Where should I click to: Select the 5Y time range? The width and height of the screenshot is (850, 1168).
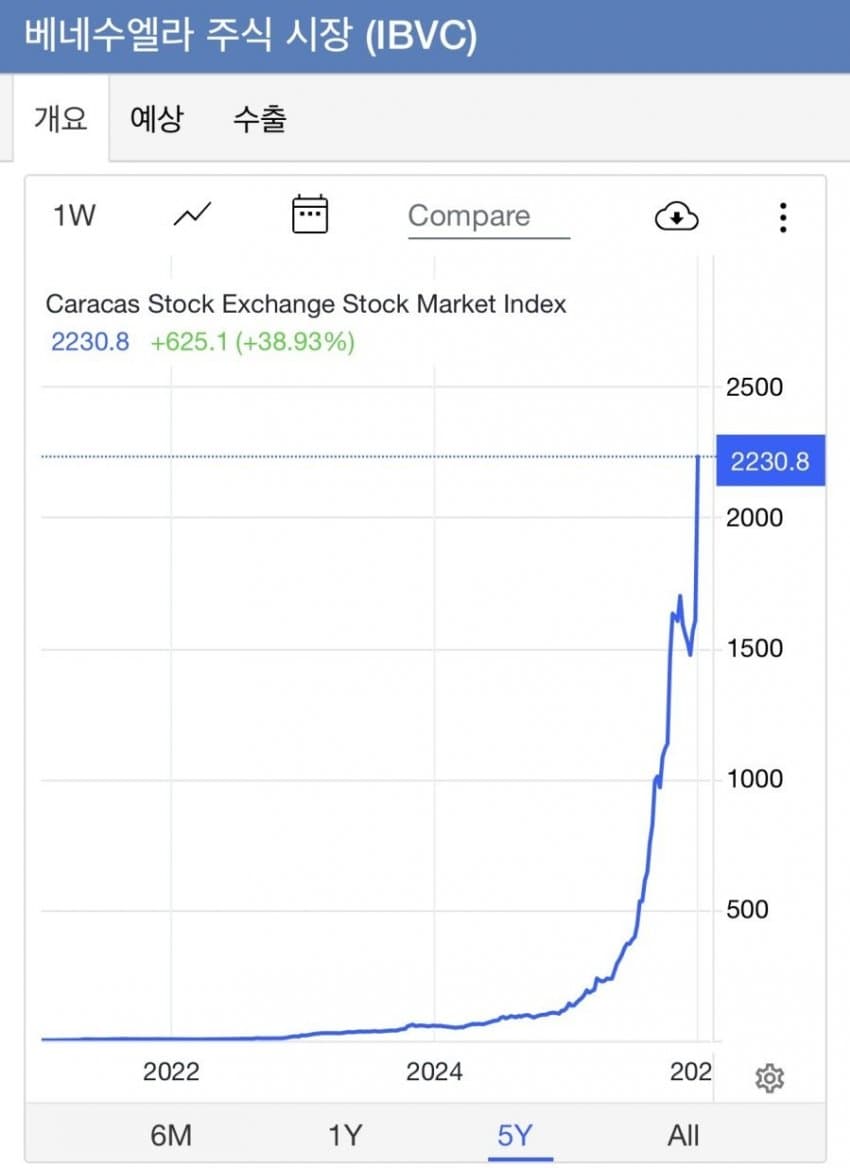515,1135
